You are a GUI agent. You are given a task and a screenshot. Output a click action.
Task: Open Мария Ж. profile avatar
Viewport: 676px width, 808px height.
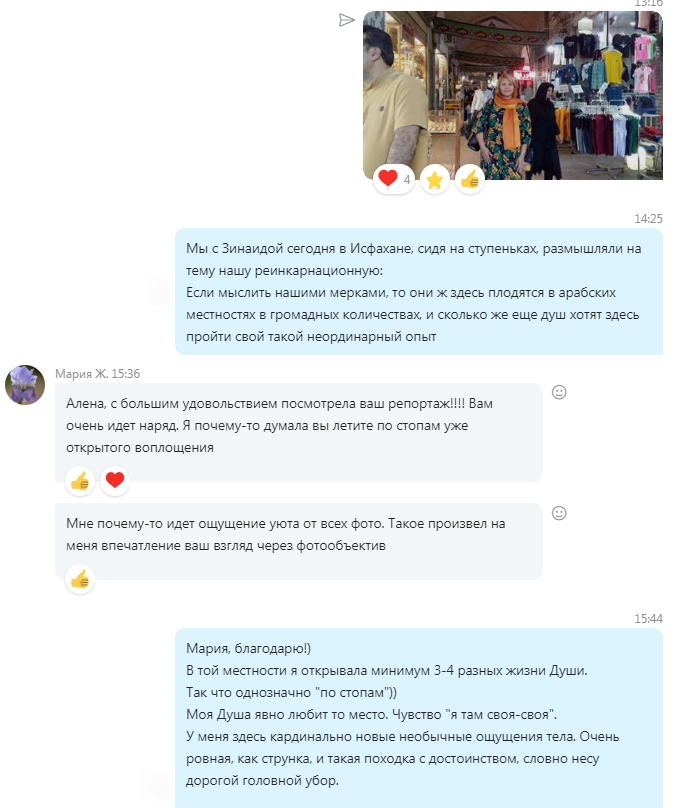(x=25, y=385)
